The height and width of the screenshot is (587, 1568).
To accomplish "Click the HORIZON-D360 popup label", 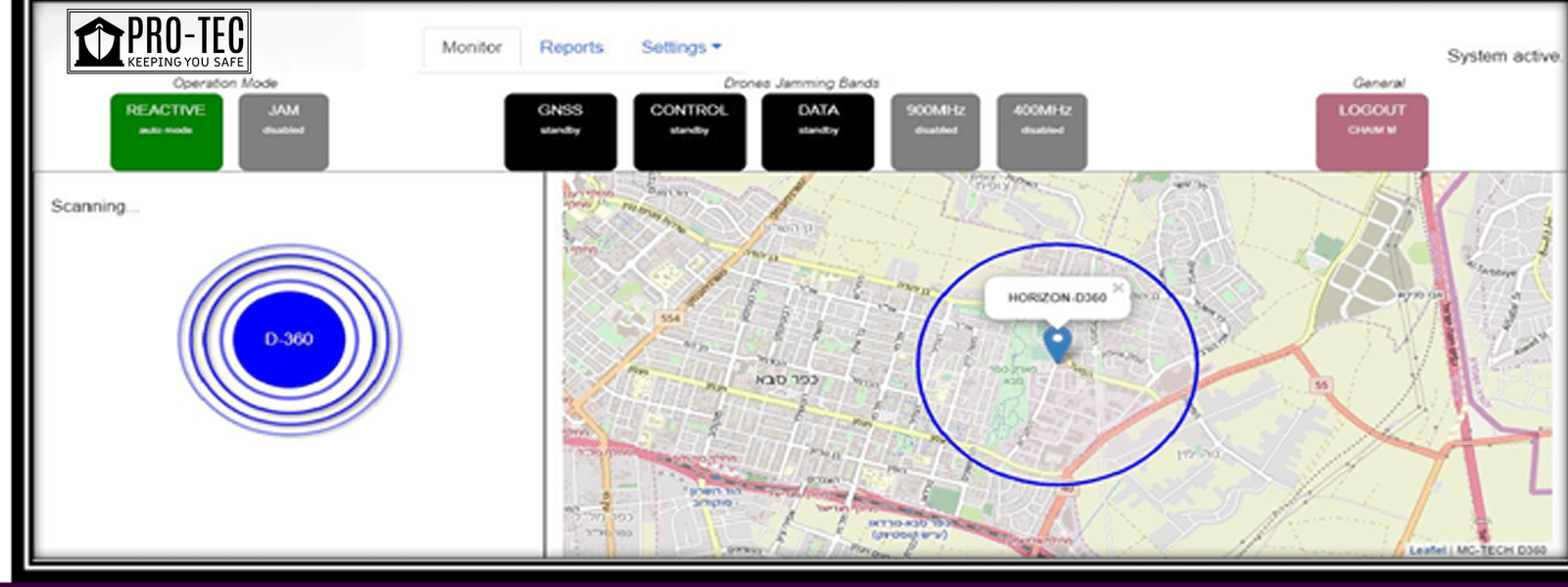I will coord(1056,298).
